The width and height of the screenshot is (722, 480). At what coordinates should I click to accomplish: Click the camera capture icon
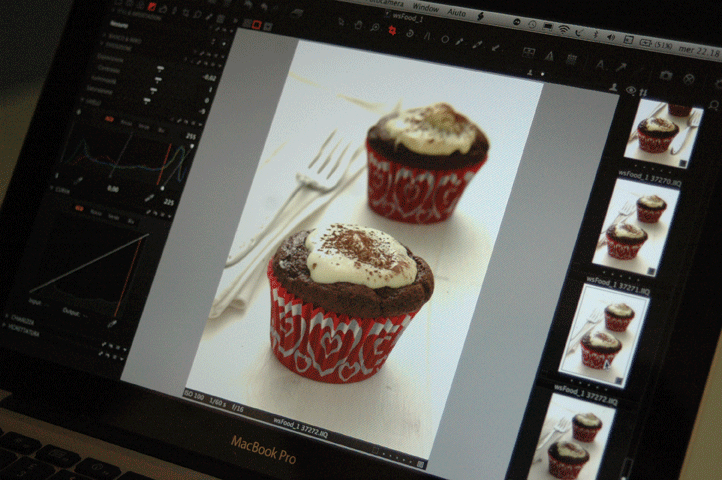pyautogui.click(x=665, y=75)
